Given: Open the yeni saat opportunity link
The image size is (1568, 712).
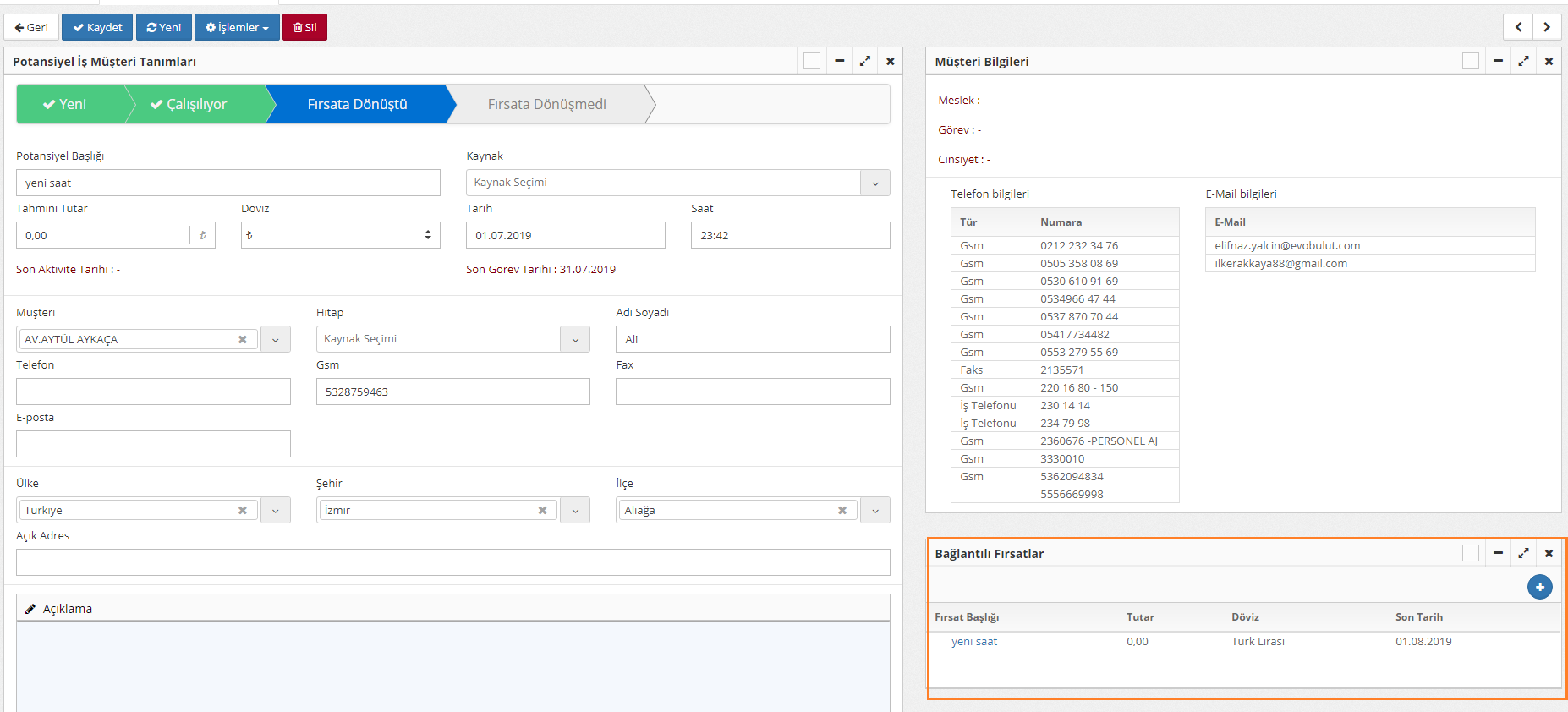Looking at the screenshot, I should click(974, 641).
